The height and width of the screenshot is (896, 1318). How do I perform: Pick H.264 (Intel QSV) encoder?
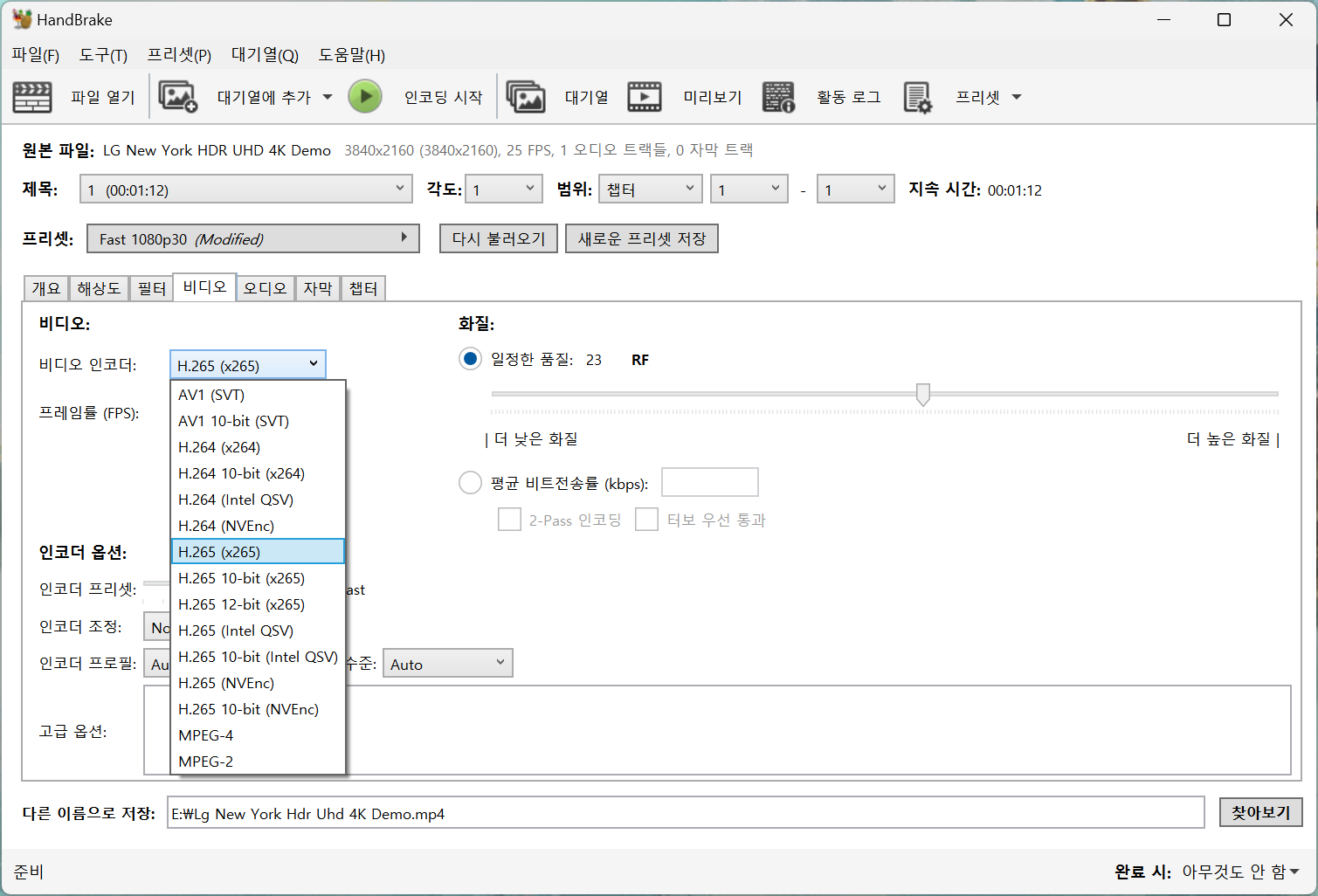(x=259, y=500)
